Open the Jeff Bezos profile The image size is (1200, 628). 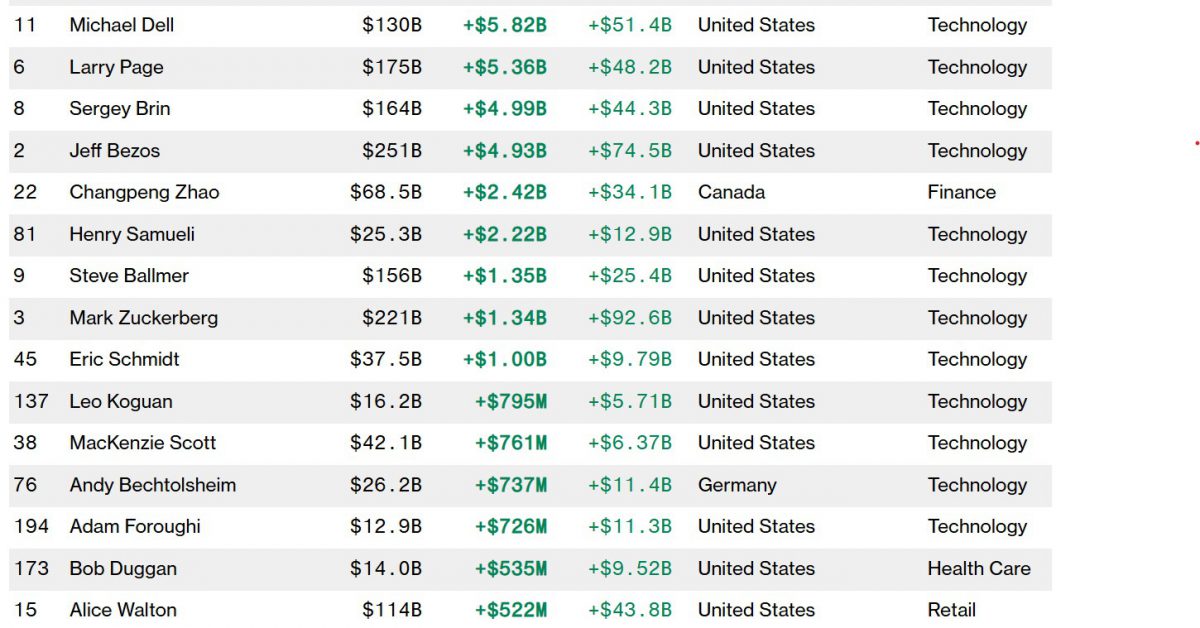pyautogui.click(x=114, y=151)
